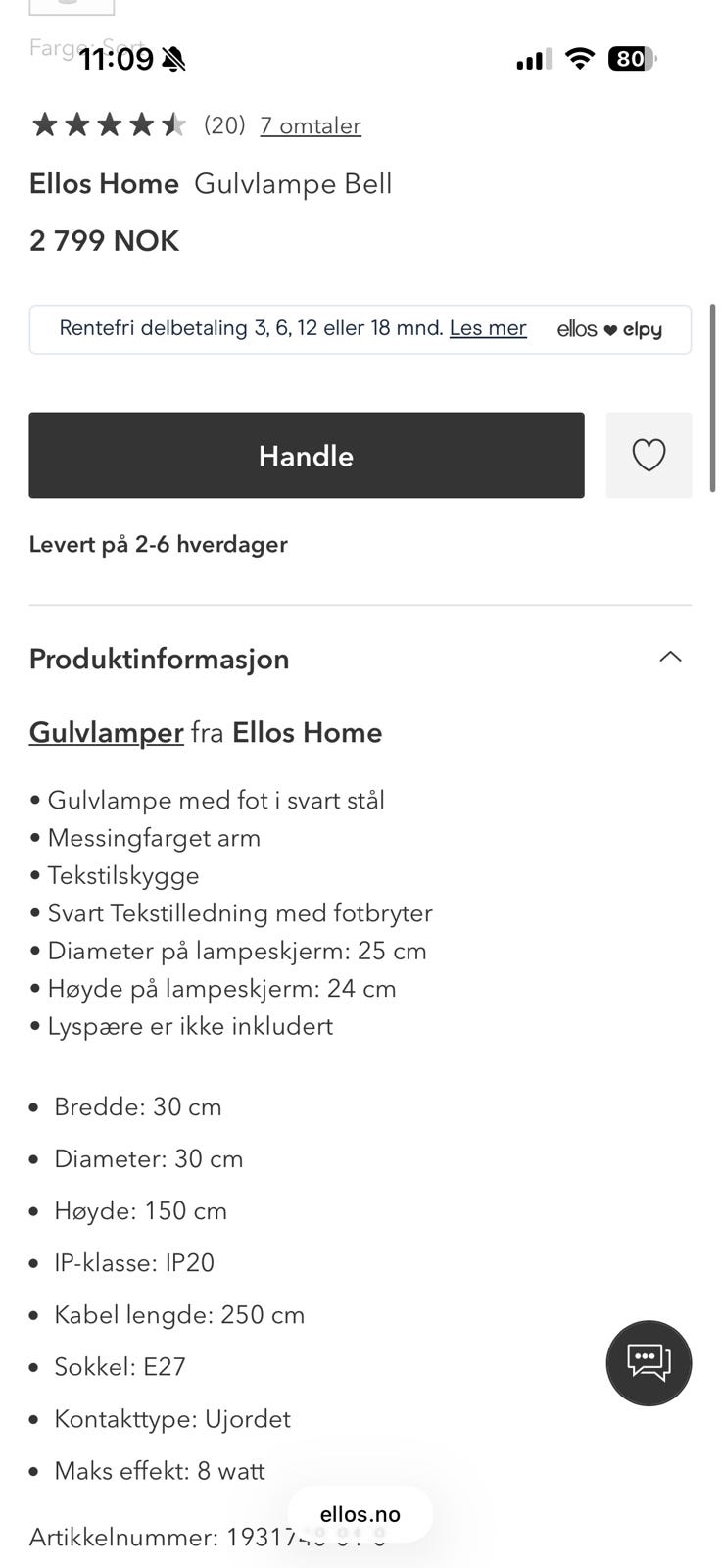Visit the Gulvlamper category link
721x1568 pixels.
tap(106, 732)
